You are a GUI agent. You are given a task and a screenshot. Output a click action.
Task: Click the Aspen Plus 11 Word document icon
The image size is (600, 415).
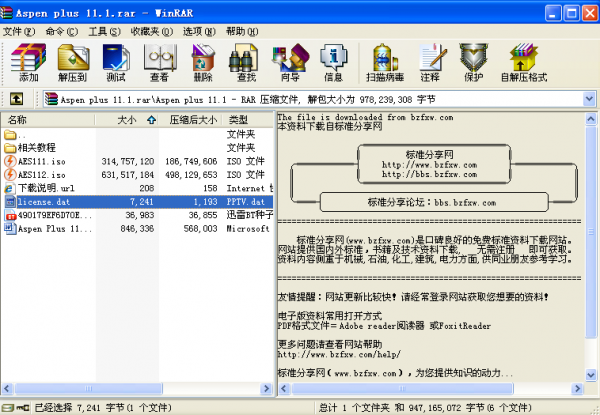(10, 228)
